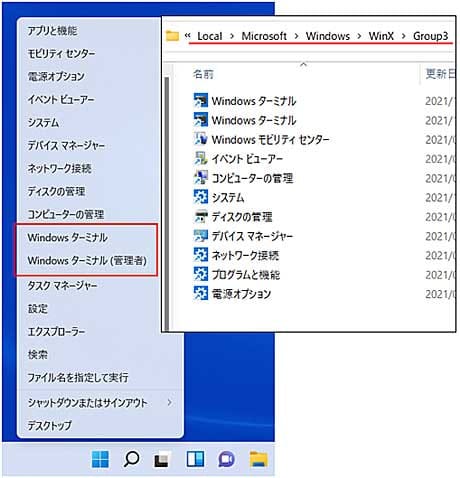Click Microsoft in the address breadcrumb
This screenshot has height=478, width=460.
pos(264,36)
